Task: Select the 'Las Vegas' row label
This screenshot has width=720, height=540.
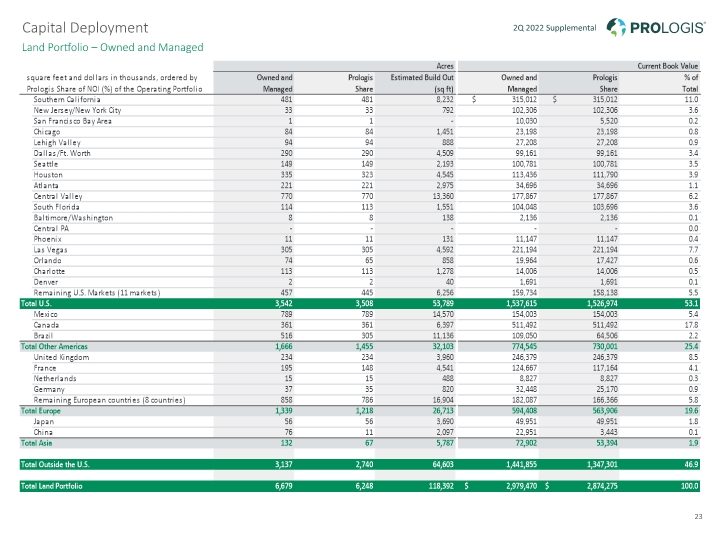Action: 50,250
